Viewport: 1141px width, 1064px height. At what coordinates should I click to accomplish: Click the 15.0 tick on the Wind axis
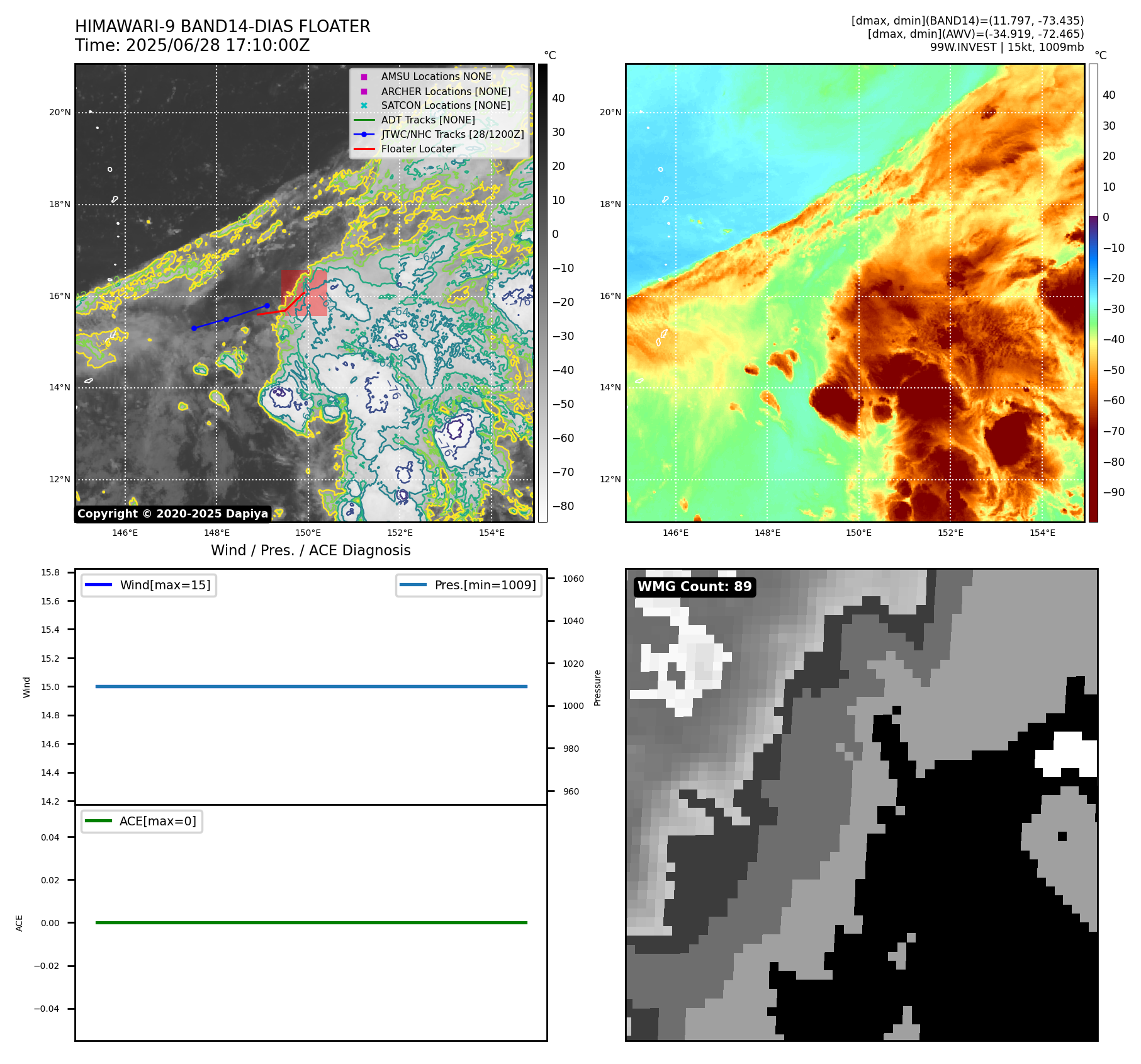pyautogui.click(x=50, y=687)
